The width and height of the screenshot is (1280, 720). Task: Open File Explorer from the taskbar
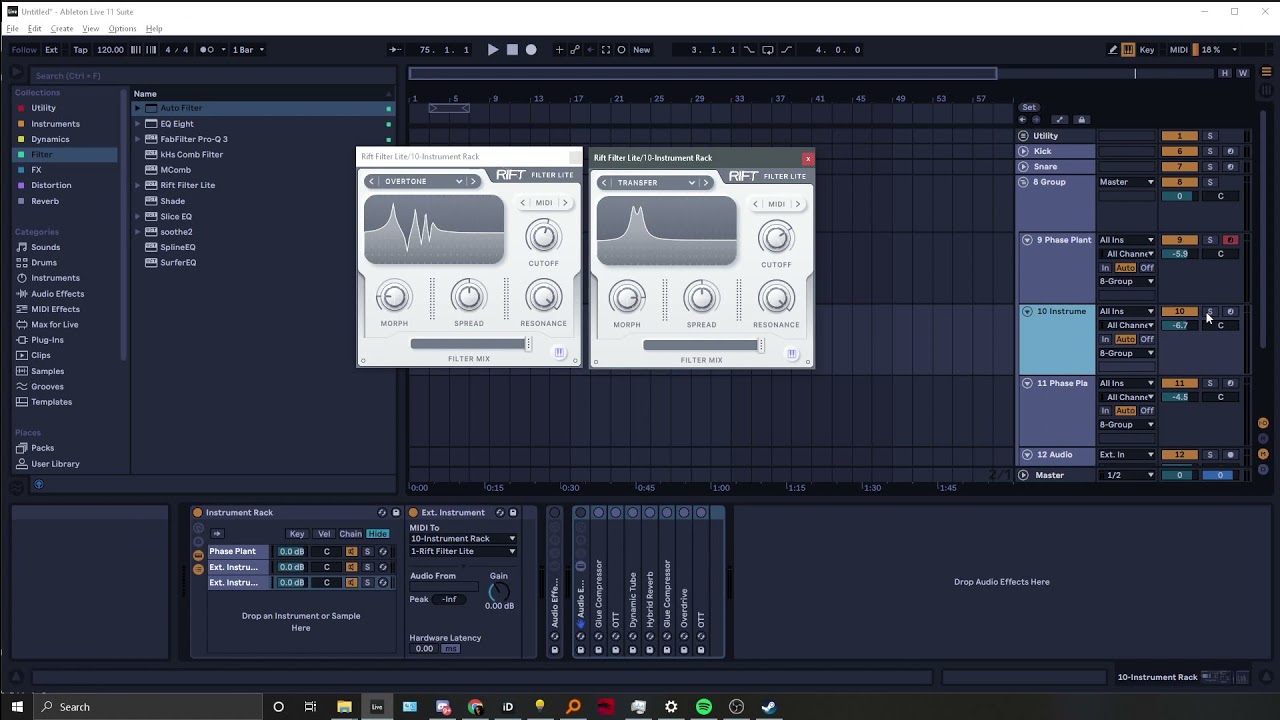344,707
